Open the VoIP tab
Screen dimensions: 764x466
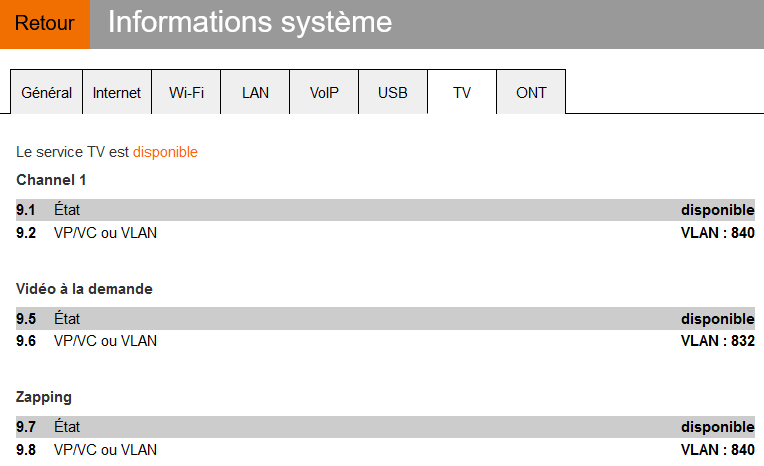pyautogui.click(x=324, y=92)
